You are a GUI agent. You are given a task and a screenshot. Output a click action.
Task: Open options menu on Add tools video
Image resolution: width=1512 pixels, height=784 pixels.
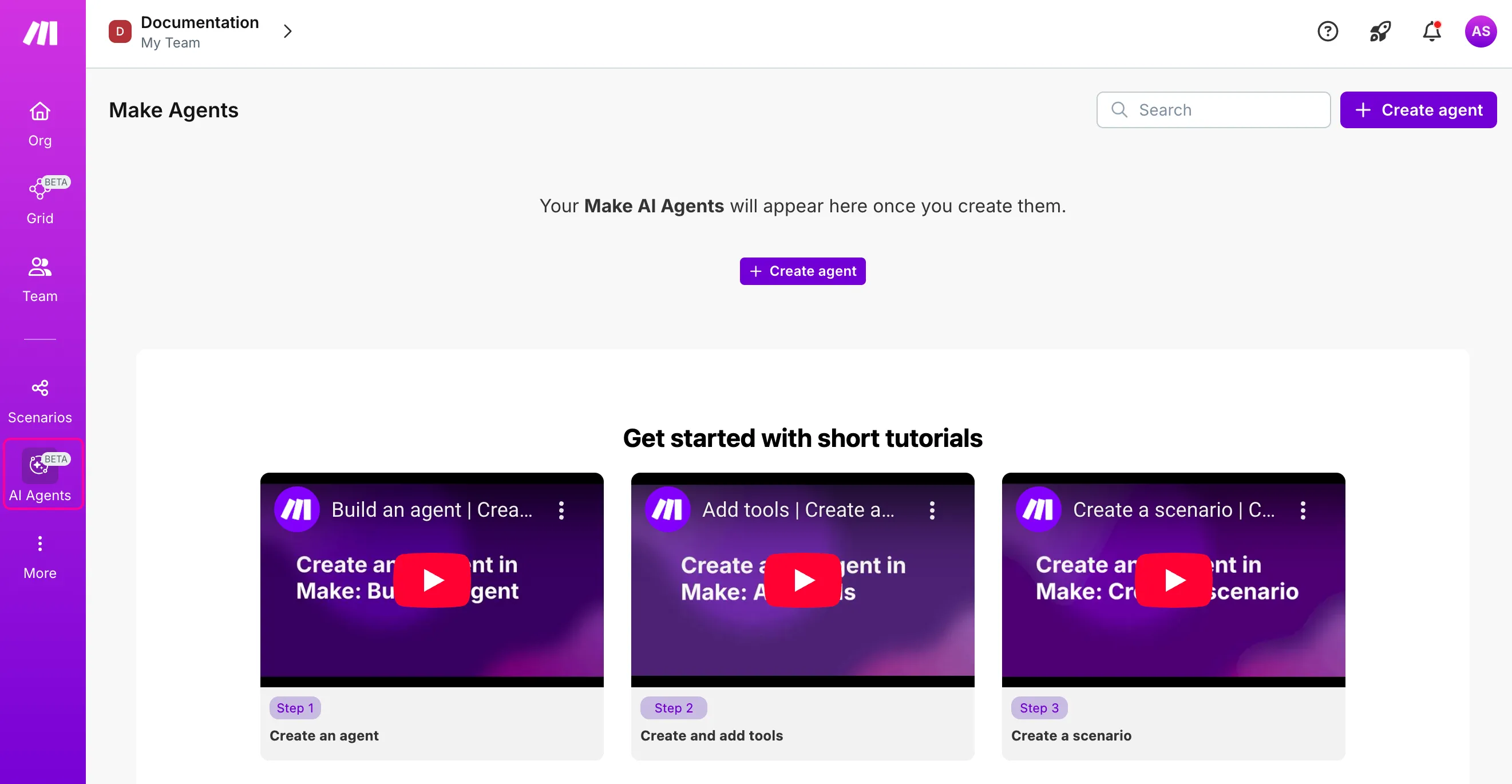click(932, 510)
